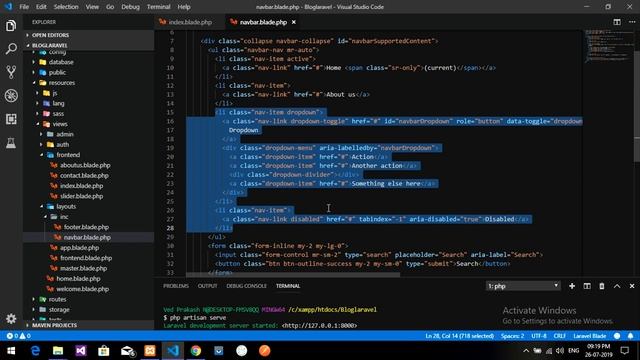Image resolution: width=640 pixels, height=360 pixels.
Task: Click the Split Editor icon
Action: [x=617, y=22]
